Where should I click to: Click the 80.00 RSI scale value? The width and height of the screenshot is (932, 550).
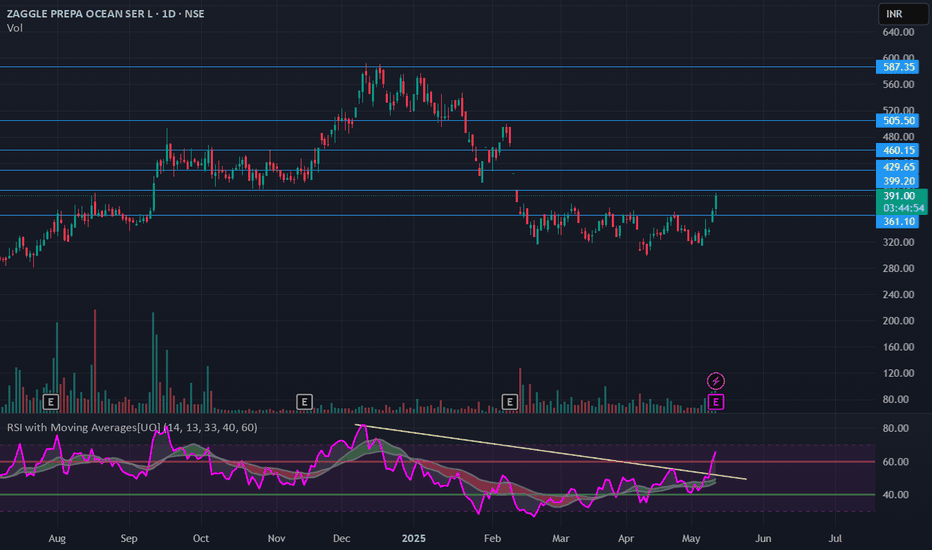896,428
